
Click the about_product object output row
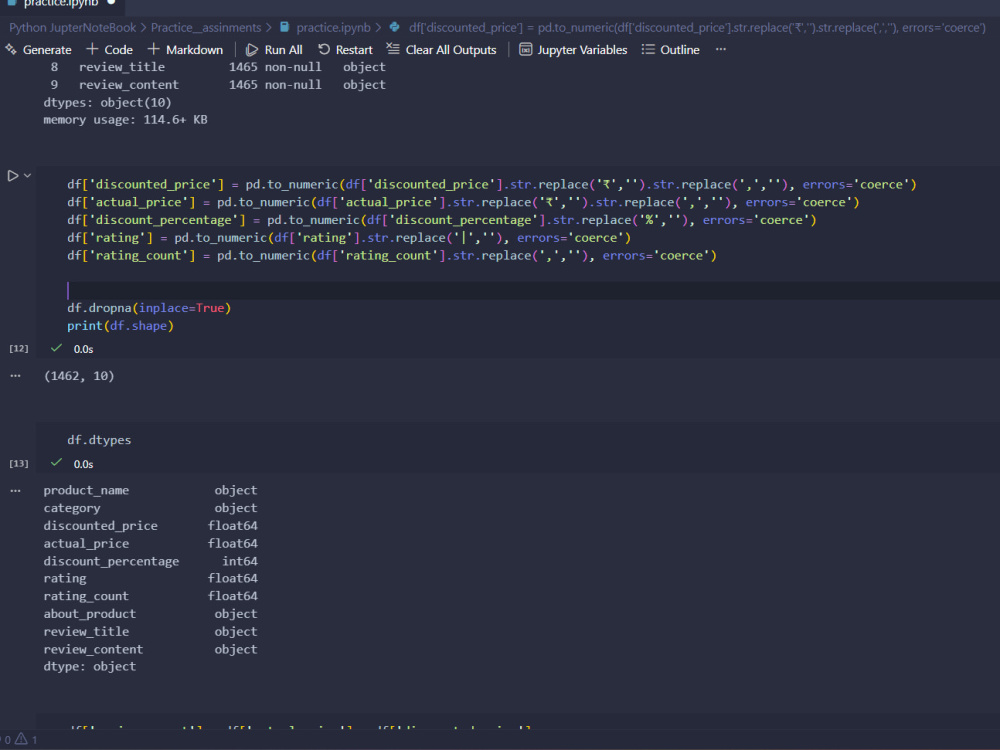(x=151, y=614)
